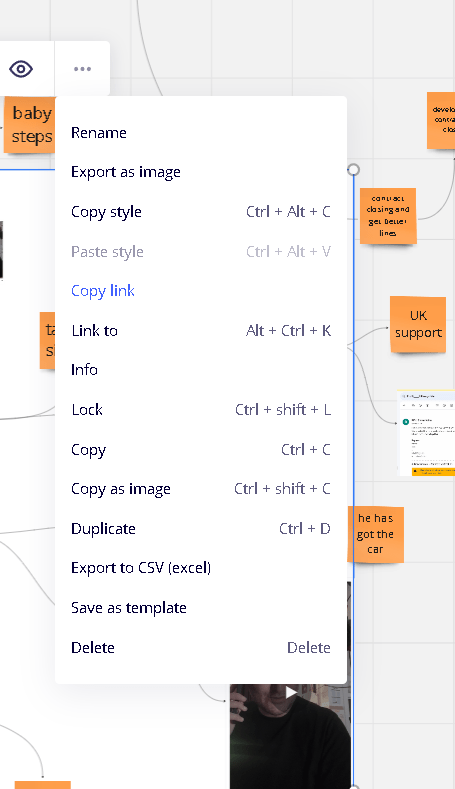This screenshot has width=455, height=789.
Task: Toggle the eye visibility icon
Action: tap(21, 69)
